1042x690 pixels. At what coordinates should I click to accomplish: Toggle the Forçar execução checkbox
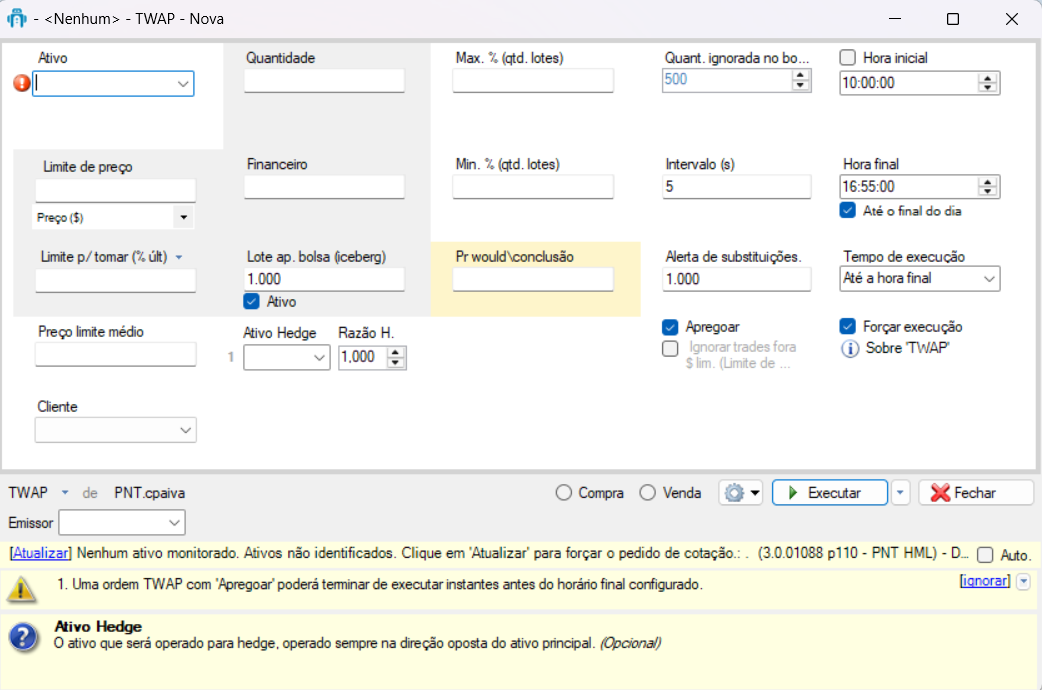click(849, 327)
